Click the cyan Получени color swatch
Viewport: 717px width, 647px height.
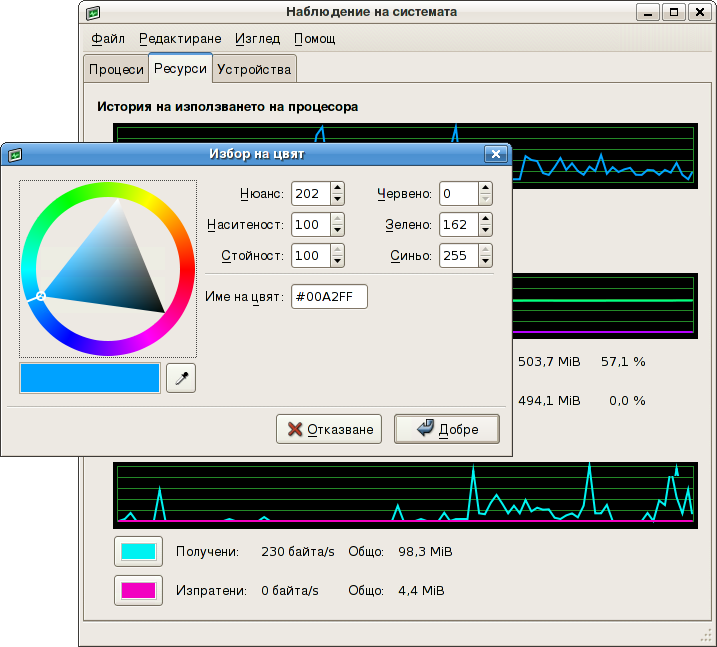coord(138,551)
